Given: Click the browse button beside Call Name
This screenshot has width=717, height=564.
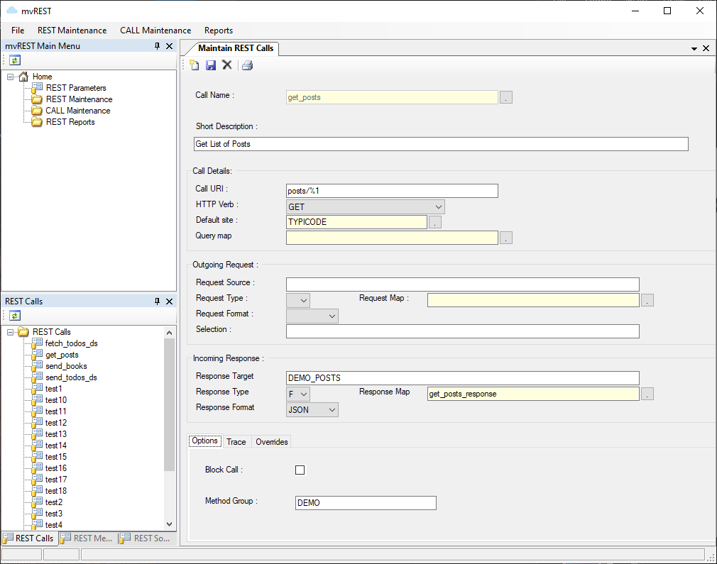Looking at the screenshot, I should [x=506, y=98].
